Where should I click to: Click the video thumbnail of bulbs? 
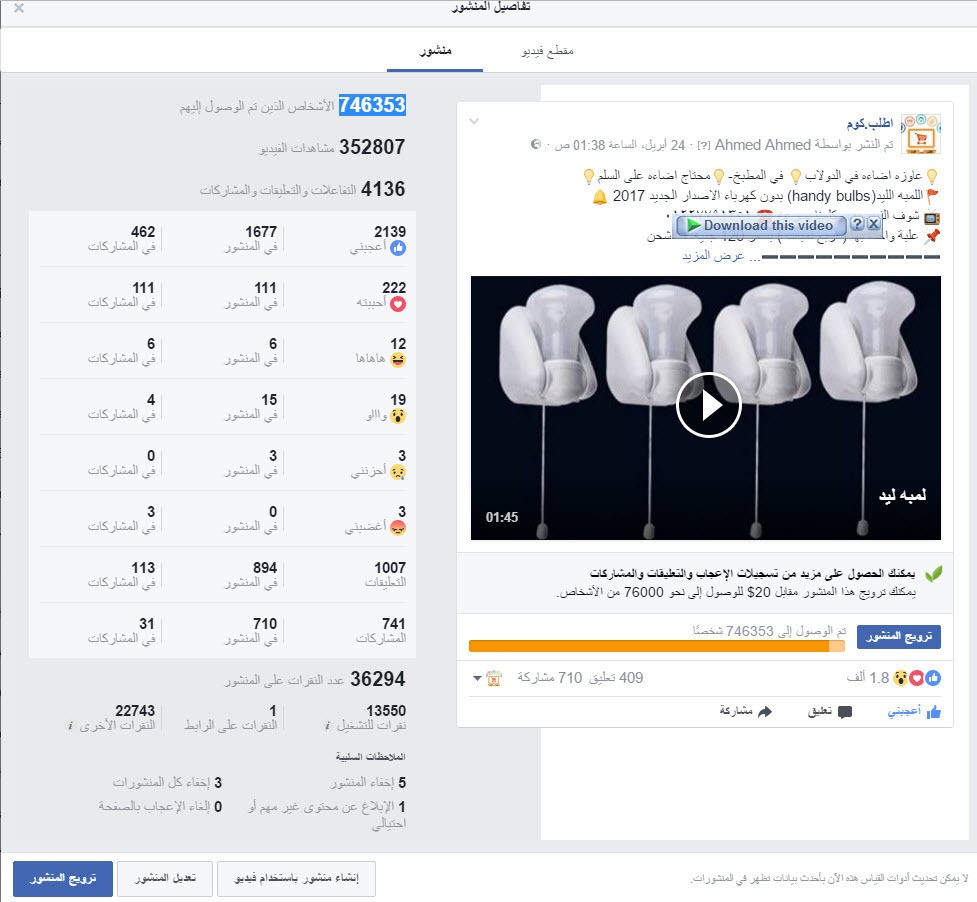pos(705,408)
